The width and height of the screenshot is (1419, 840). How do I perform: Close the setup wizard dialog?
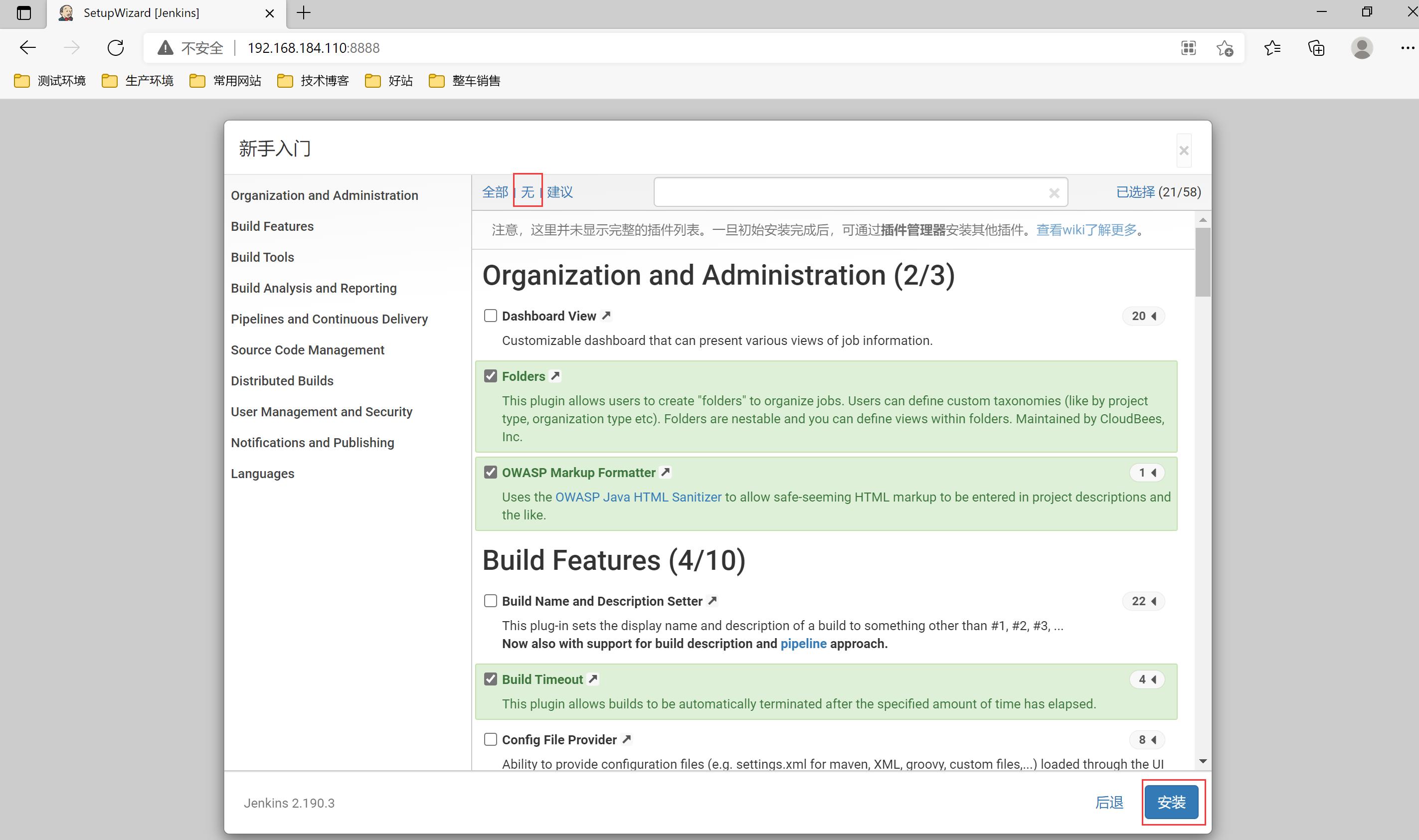coord(1184,151)
